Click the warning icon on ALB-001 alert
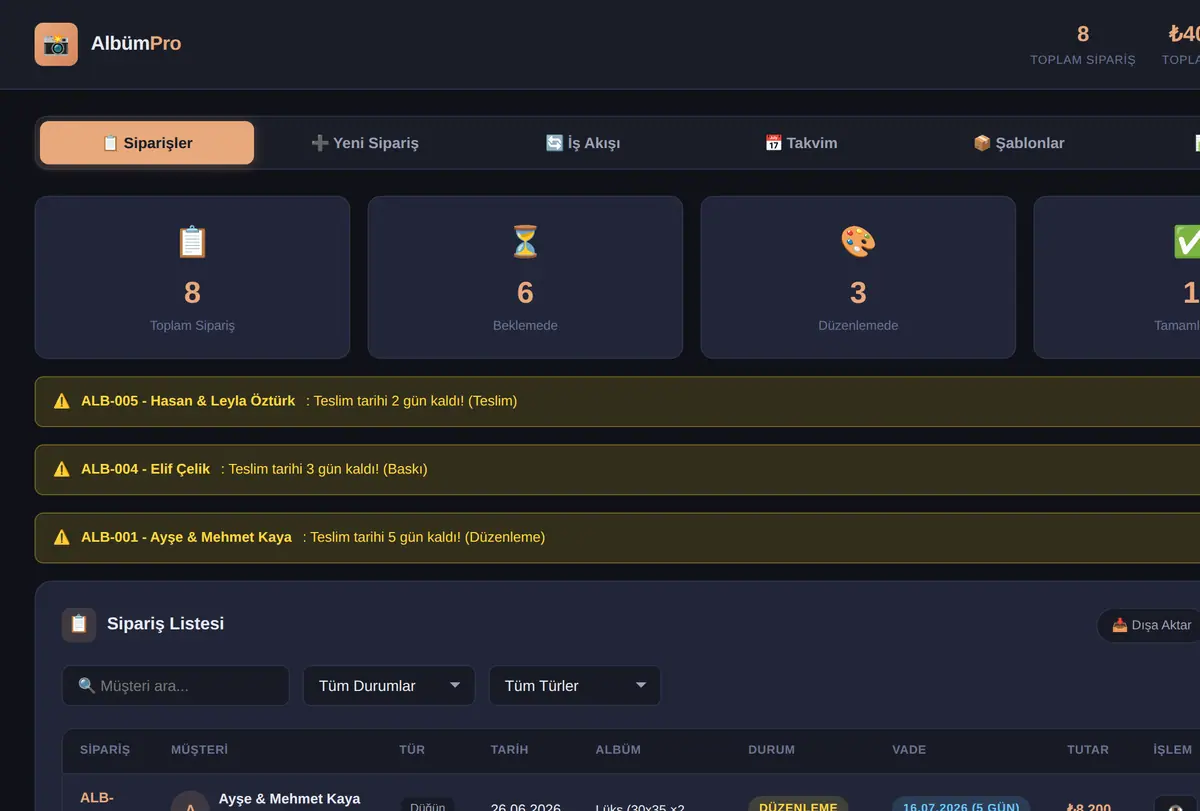 coord(62,537)
